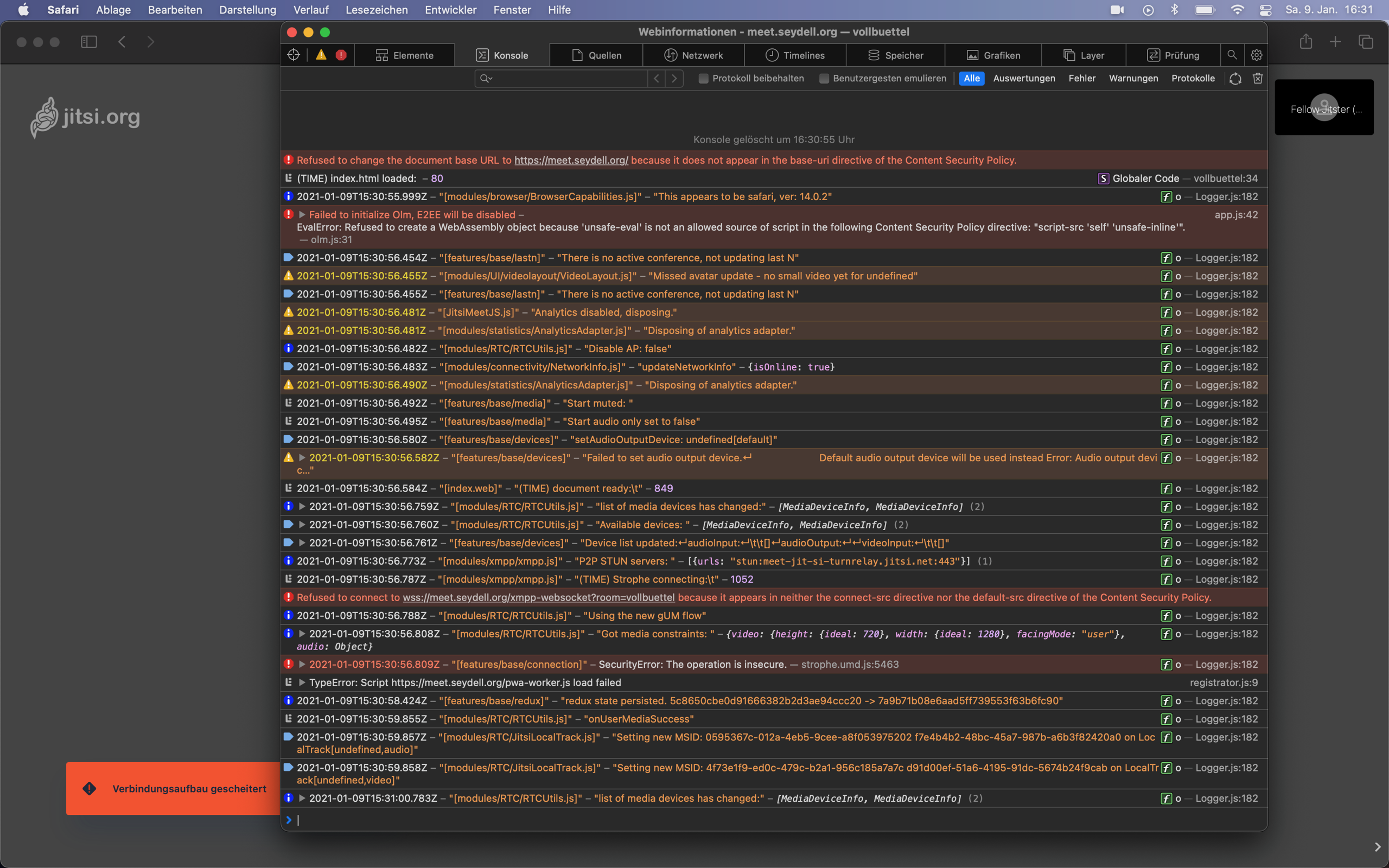Enable Benutzergesten emulieren checkbox

[x=824, y=78]
